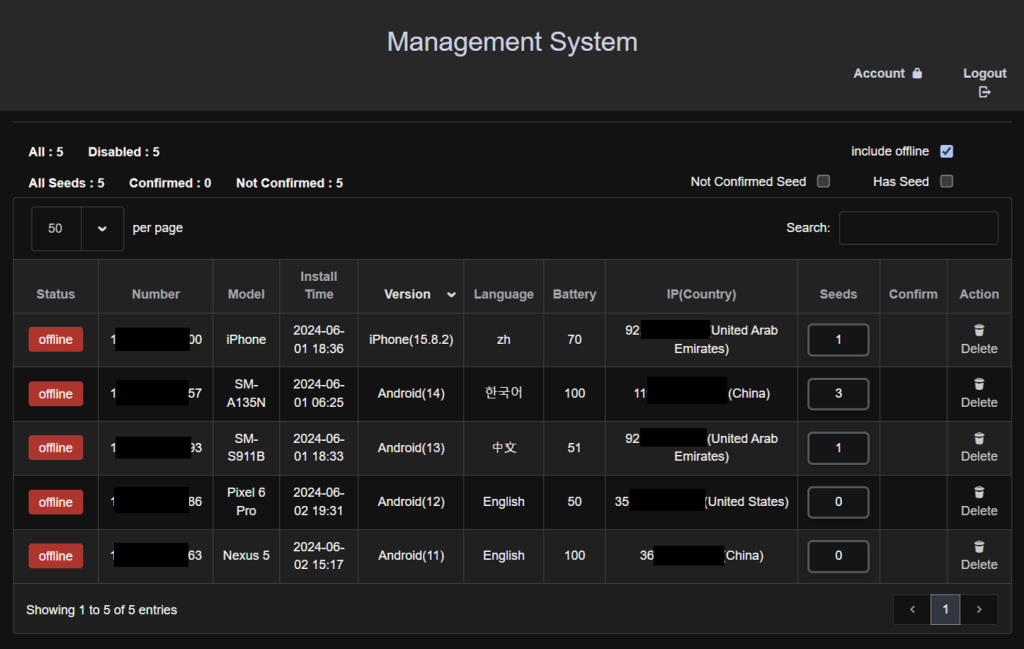This screenshot has height=649, width=1024.
Task: Click inside the Search input box
Action: coord(918,228)
